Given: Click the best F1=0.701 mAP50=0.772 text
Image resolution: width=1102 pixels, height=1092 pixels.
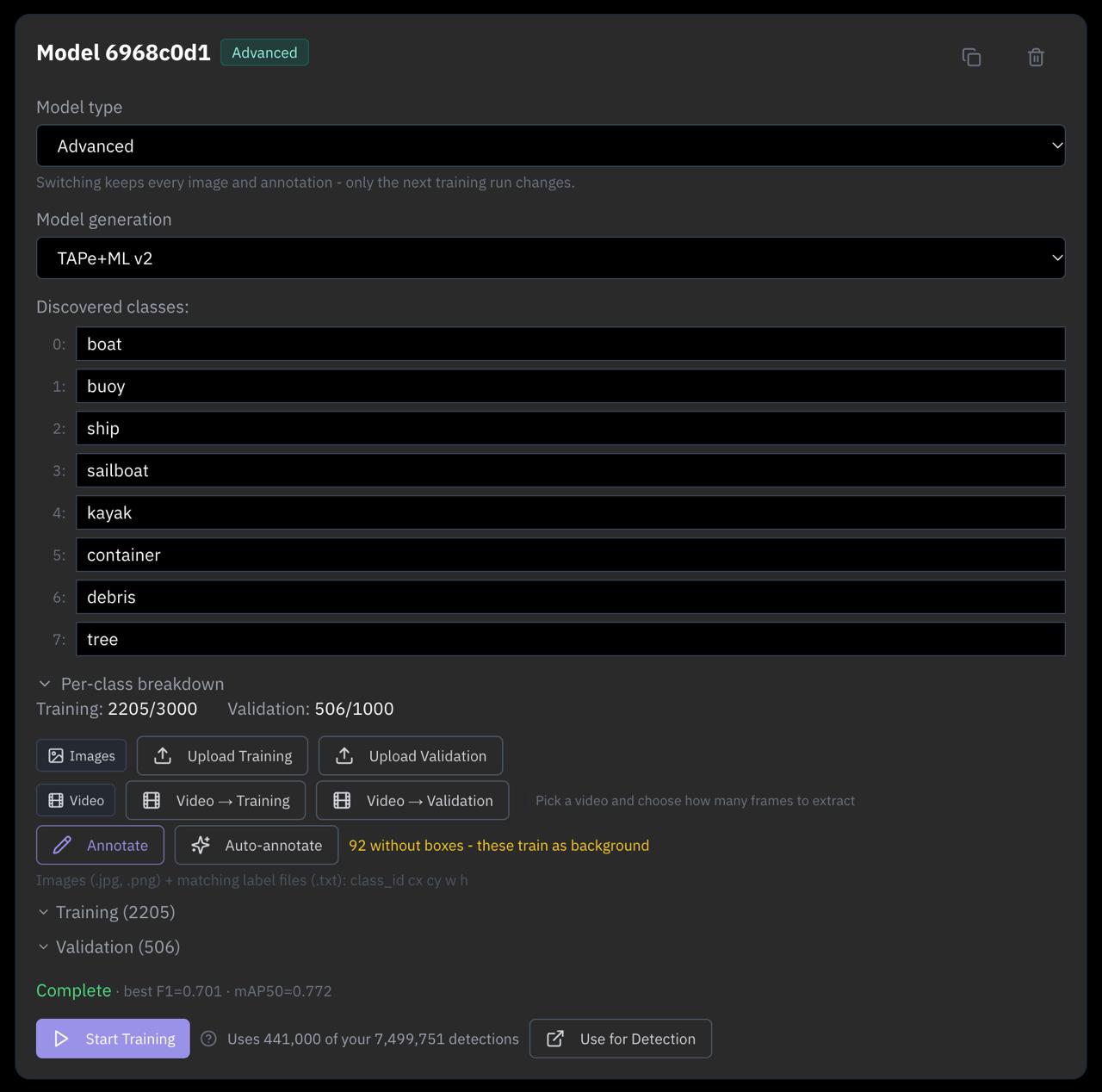Looking at the screenshot, I should [x=227, y=991].
